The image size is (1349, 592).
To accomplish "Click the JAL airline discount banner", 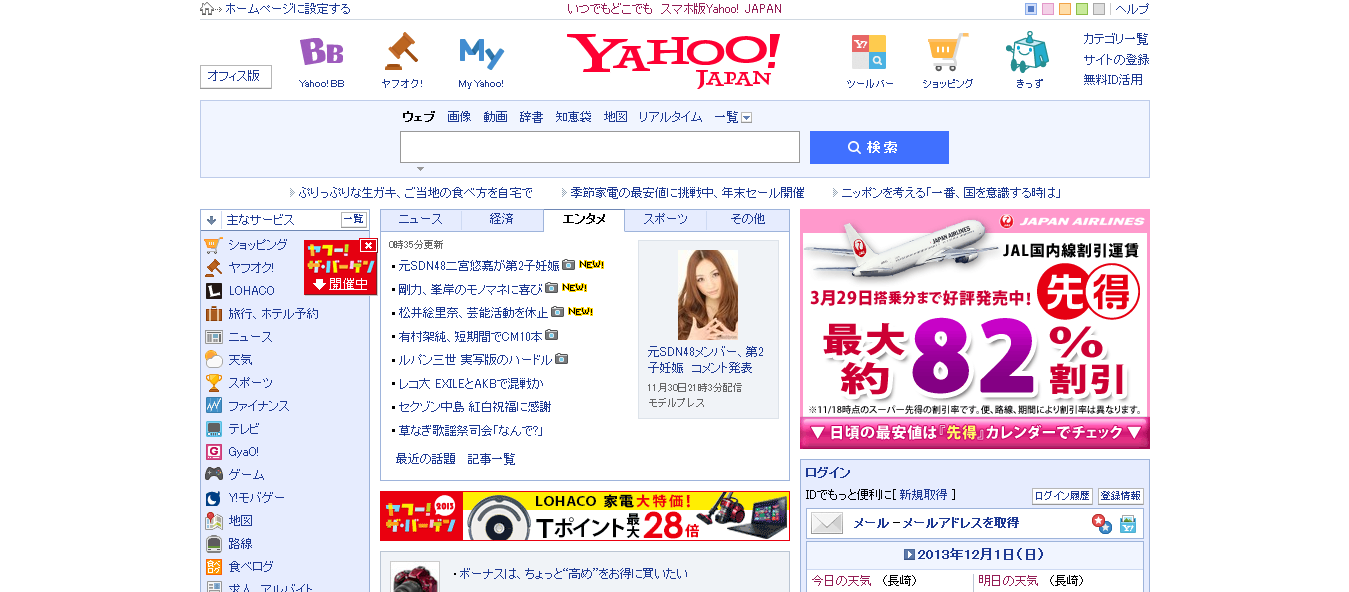I will (x=975, y=329).
